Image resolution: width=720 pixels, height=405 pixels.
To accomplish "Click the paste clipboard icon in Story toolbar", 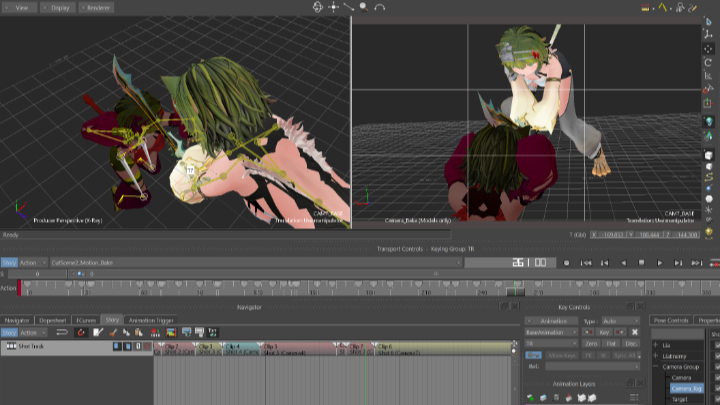I will (139, 332).
